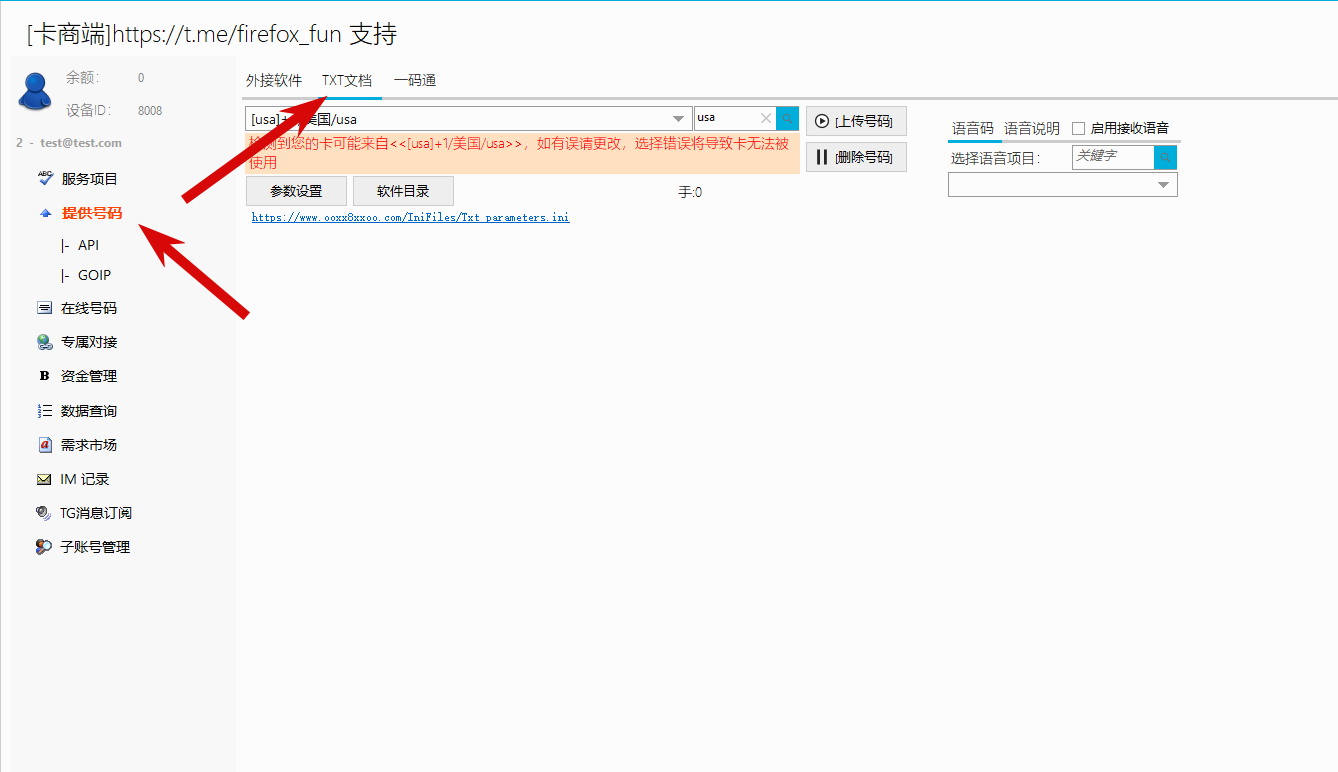Image resolution: width=1338 pixels, height=772 pixels.
Task: Click the TG消息订阅 icon
Action: coord(44,513)
